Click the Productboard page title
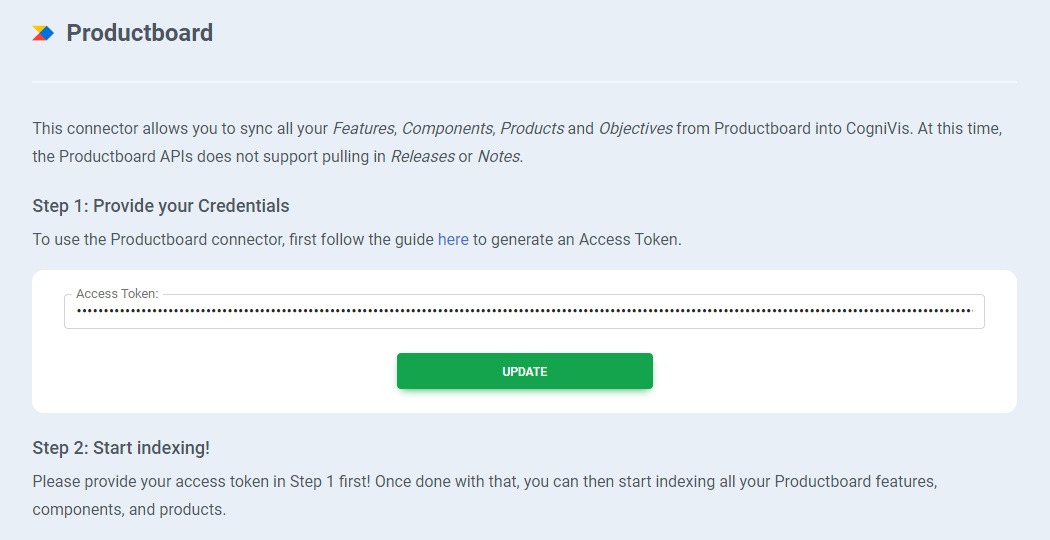Viewport: 1050px width, 540px height. click(x=139, y=33)
